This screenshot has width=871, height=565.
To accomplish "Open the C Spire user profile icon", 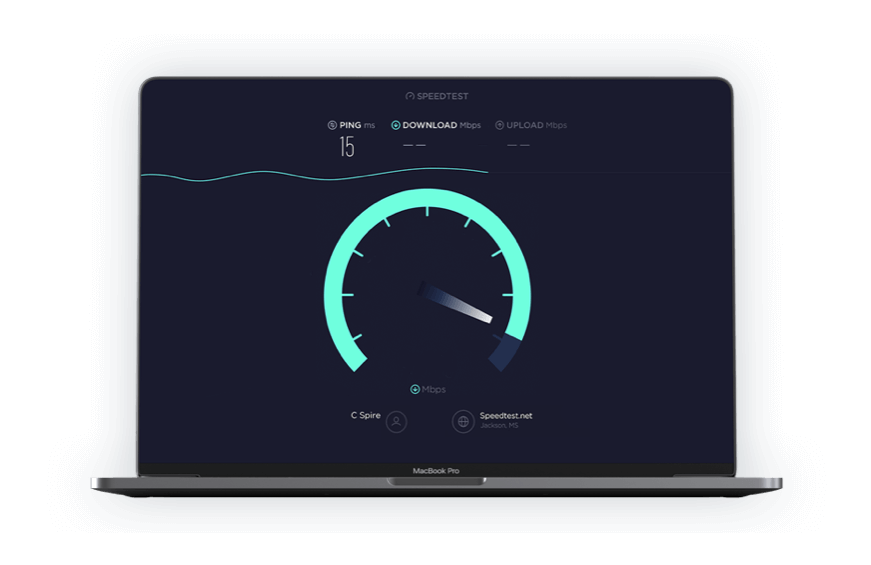I will click(x=396, y=422).
